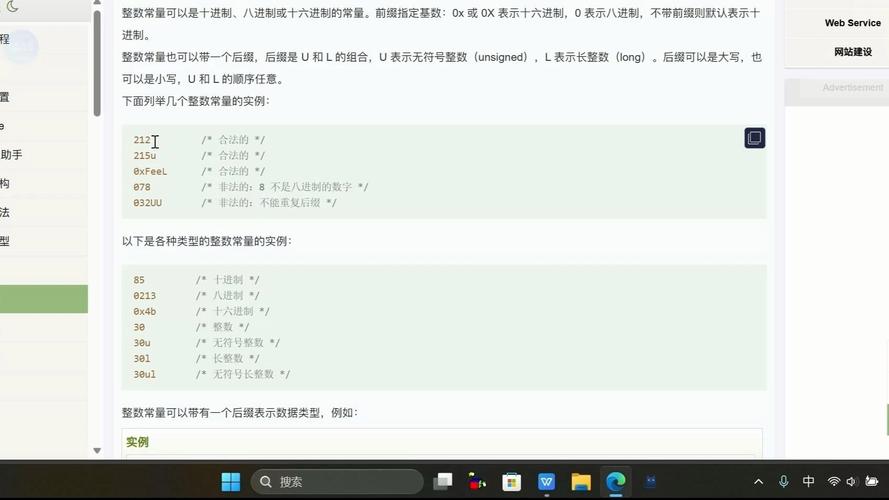This screenshot has height=500, width=889.
Task: Click the text 下面列举几个整数常量的实例
Action: tap(194, 101)
